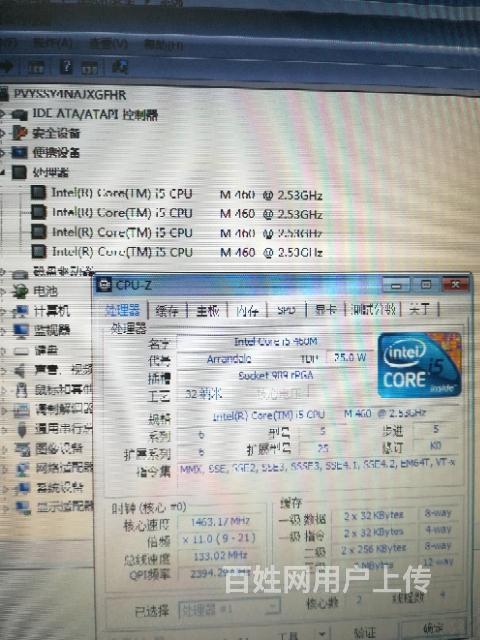Click the 35.0 W TDP value

pyautogui.click(x=350, y=358)
